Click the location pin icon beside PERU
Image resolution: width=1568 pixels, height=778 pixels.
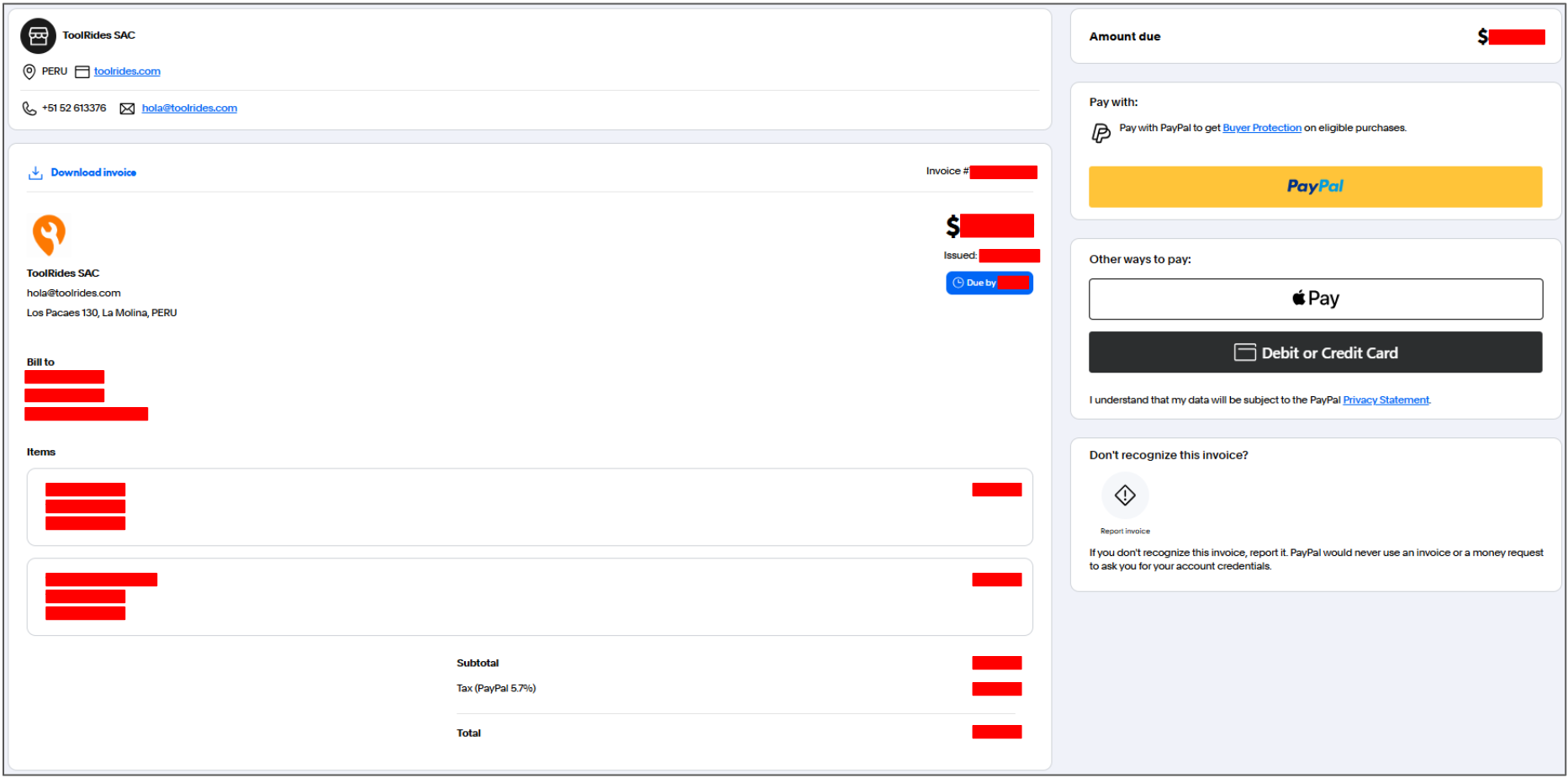coord(29,71)
